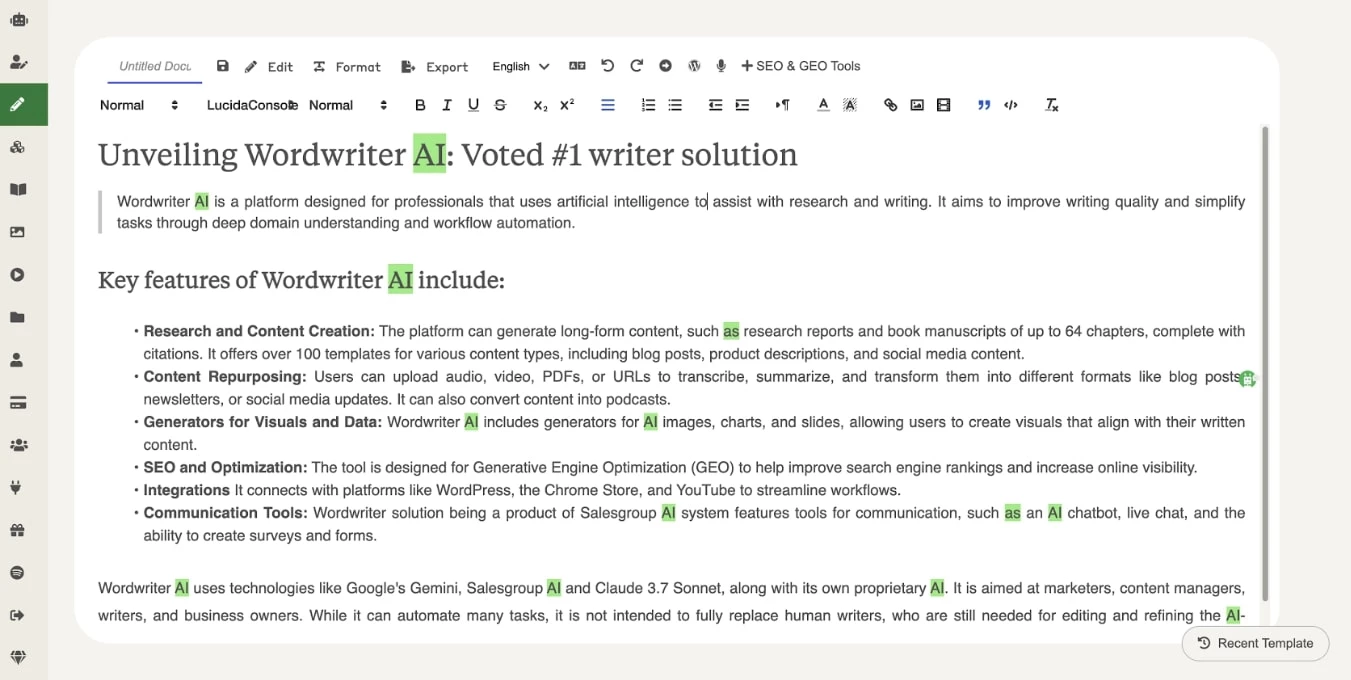1351x680 pixels.
Task: Open the text alignment dropdown
Action: pos(607,105)
